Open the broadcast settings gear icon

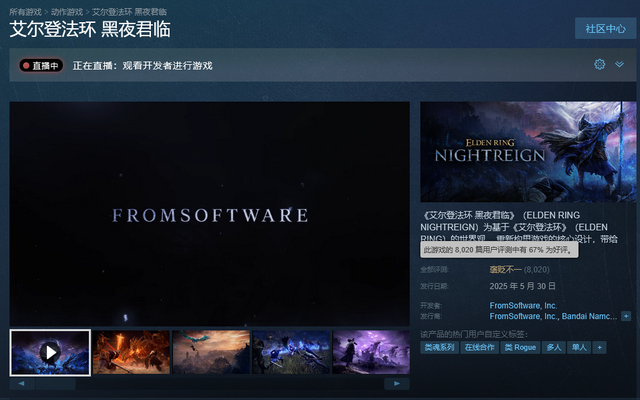click(x=600, y=64)
